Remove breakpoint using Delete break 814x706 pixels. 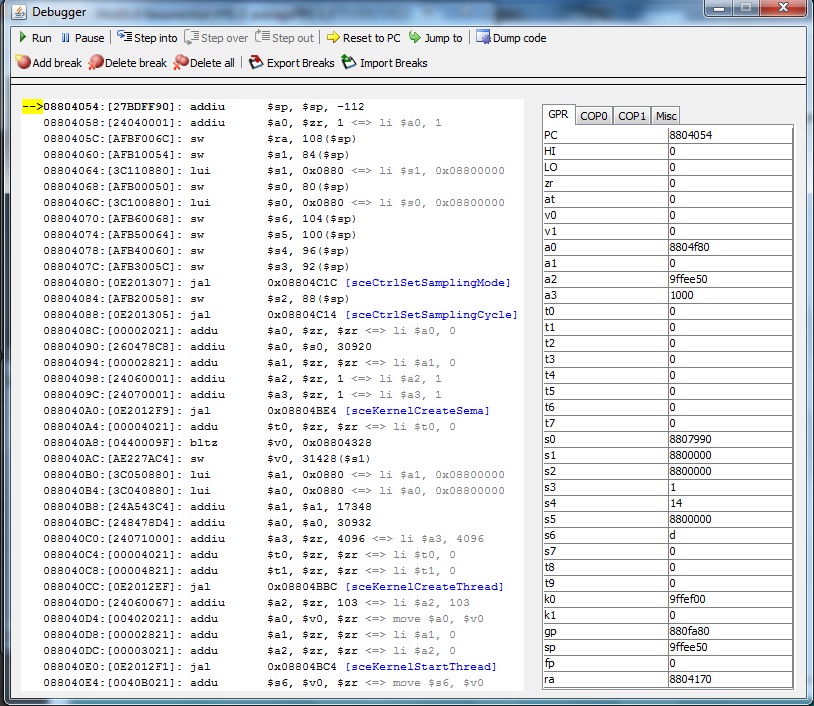[96, 63]
